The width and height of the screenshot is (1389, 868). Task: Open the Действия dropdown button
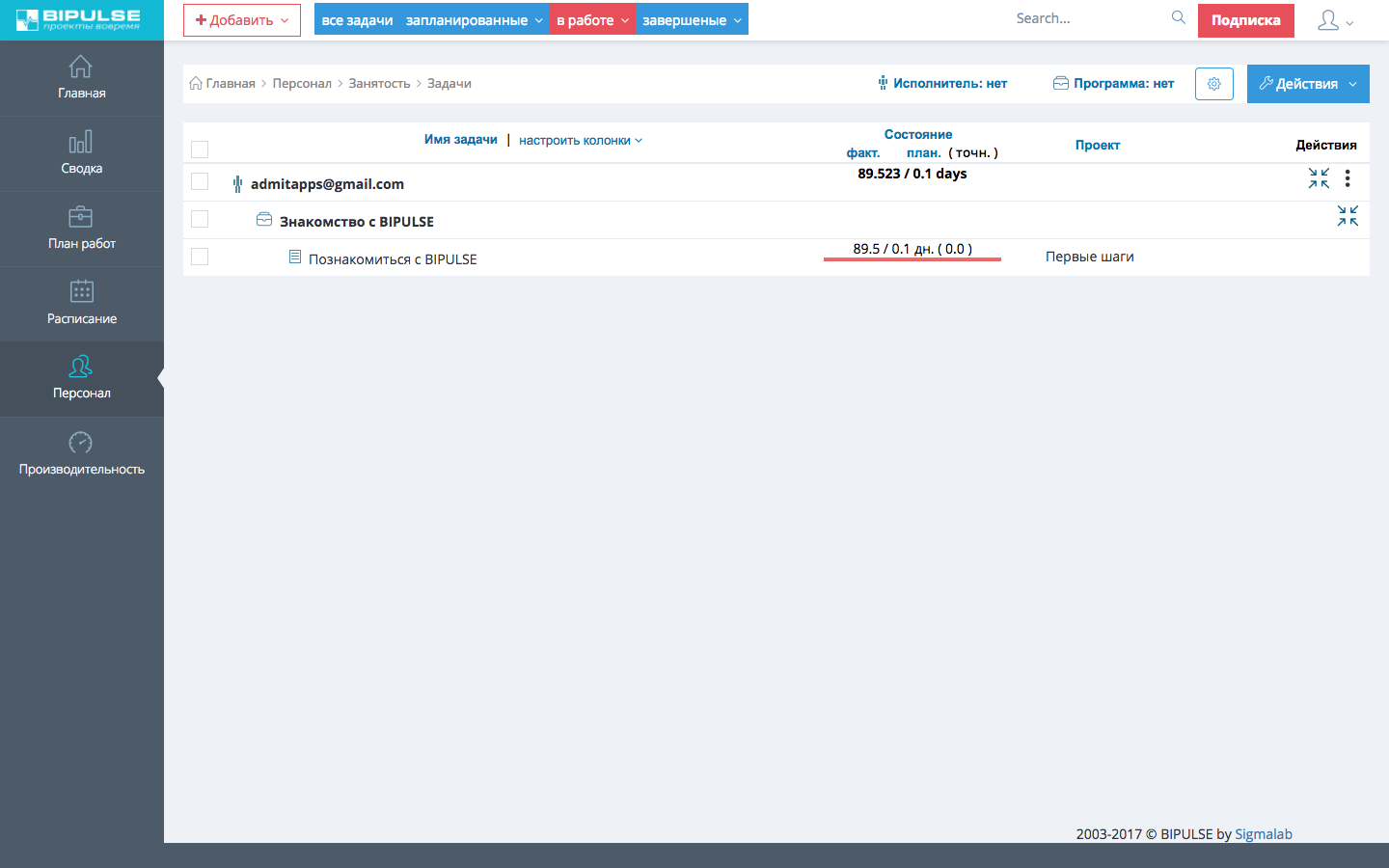pos(1308,84)
